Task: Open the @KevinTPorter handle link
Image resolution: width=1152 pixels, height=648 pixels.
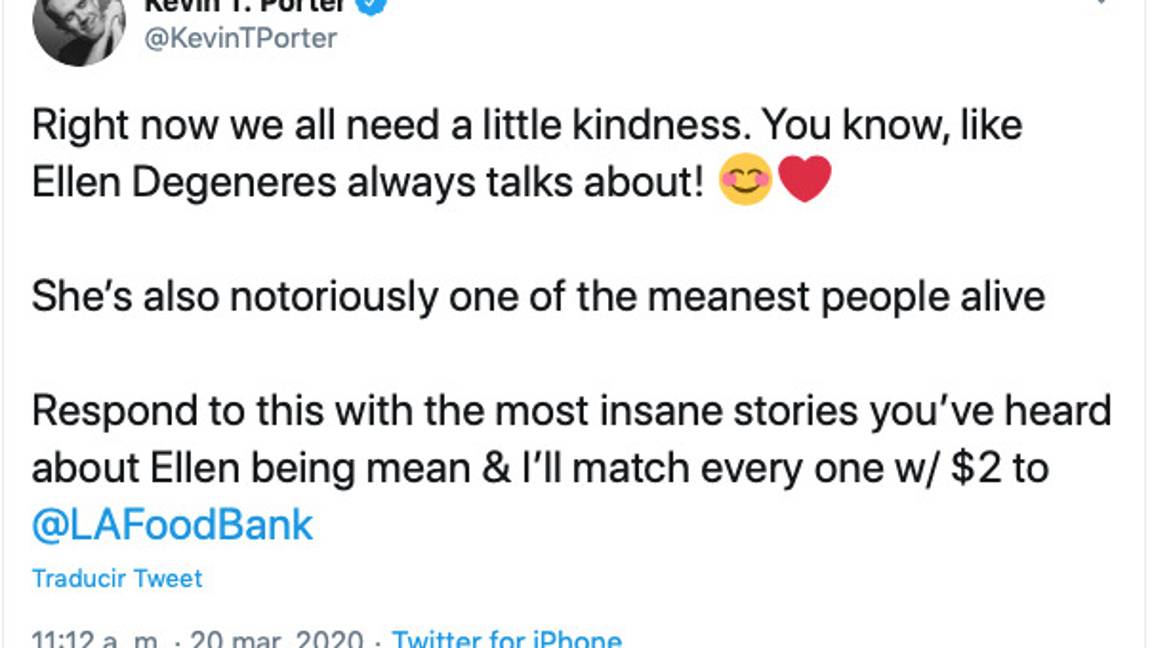Action: 242,38
